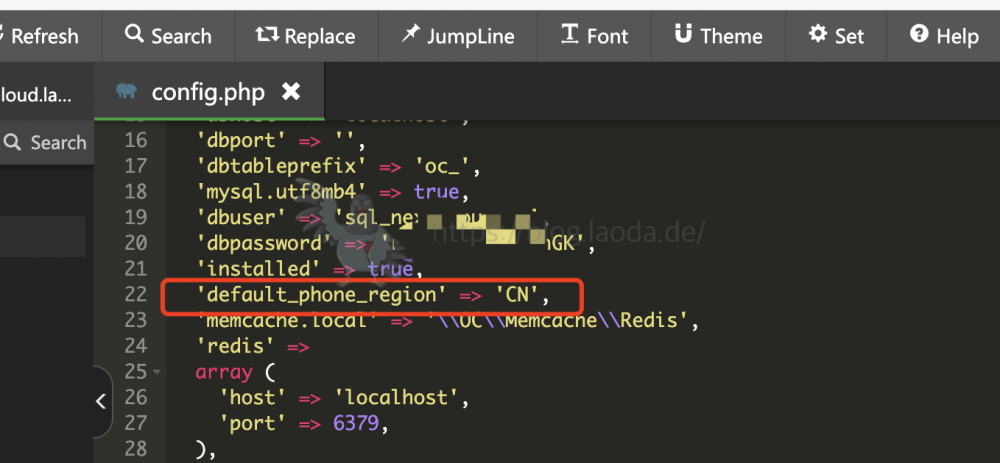Select the partially hidden tab left of config.php
The width and height of the screenshot is (1000, 463).
[38, 95]
